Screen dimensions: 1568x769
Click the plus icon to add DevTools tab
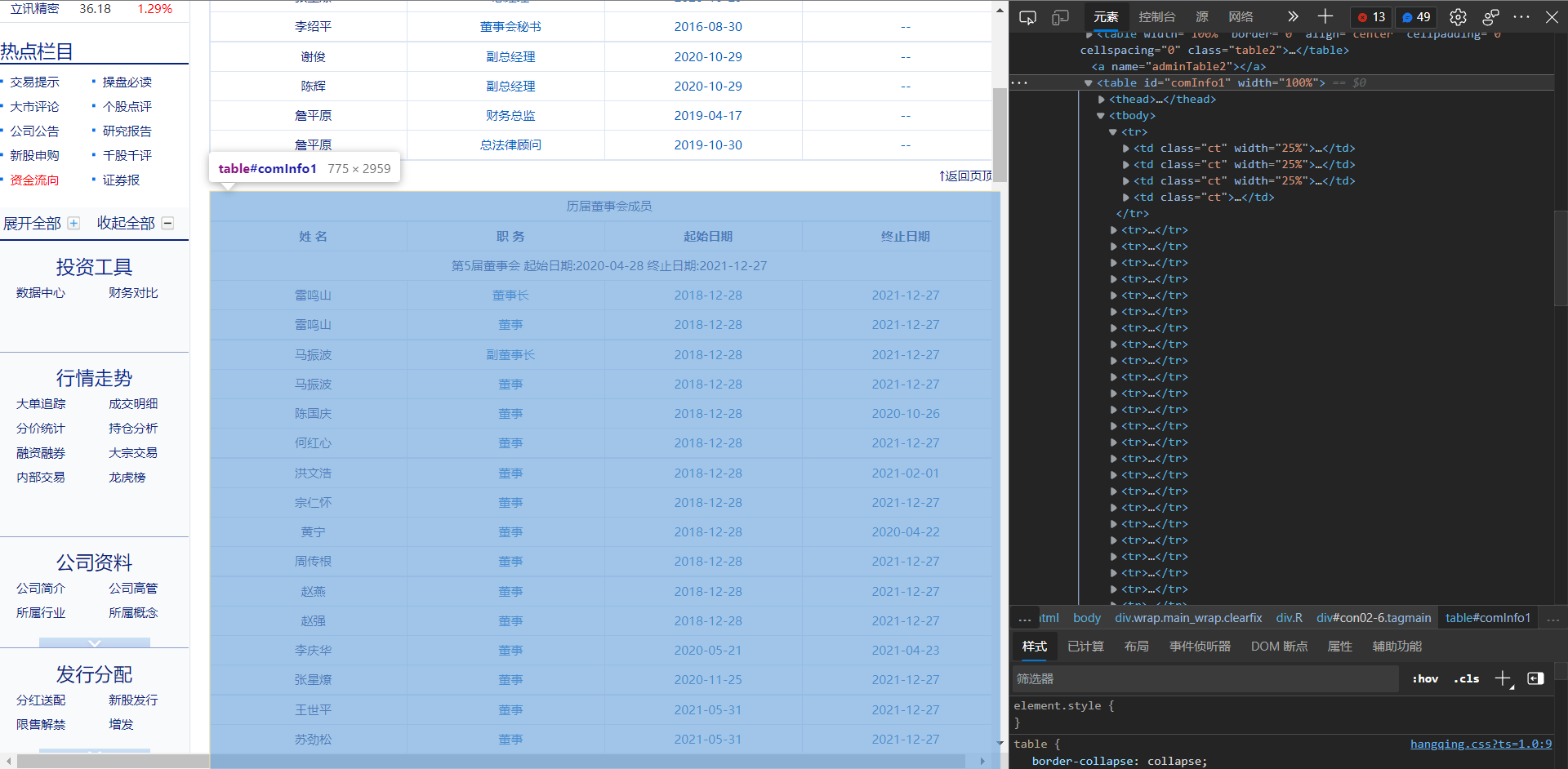[x=1325, y=16]
